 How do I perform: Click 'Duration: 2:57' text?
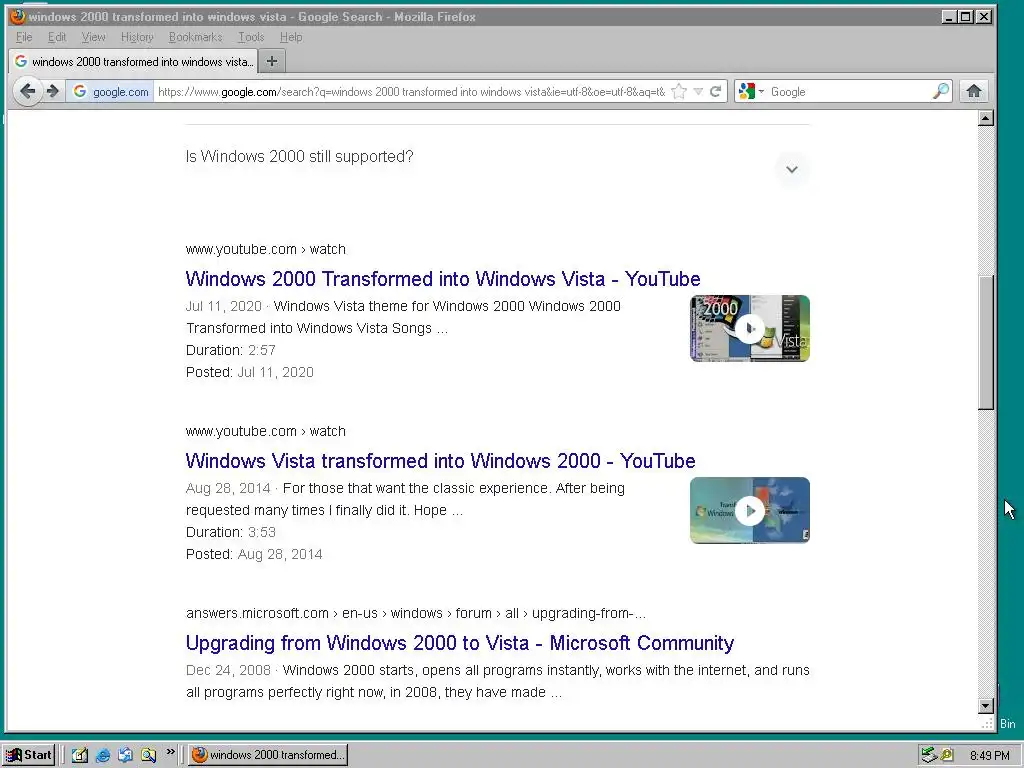[x=231, y=350]
